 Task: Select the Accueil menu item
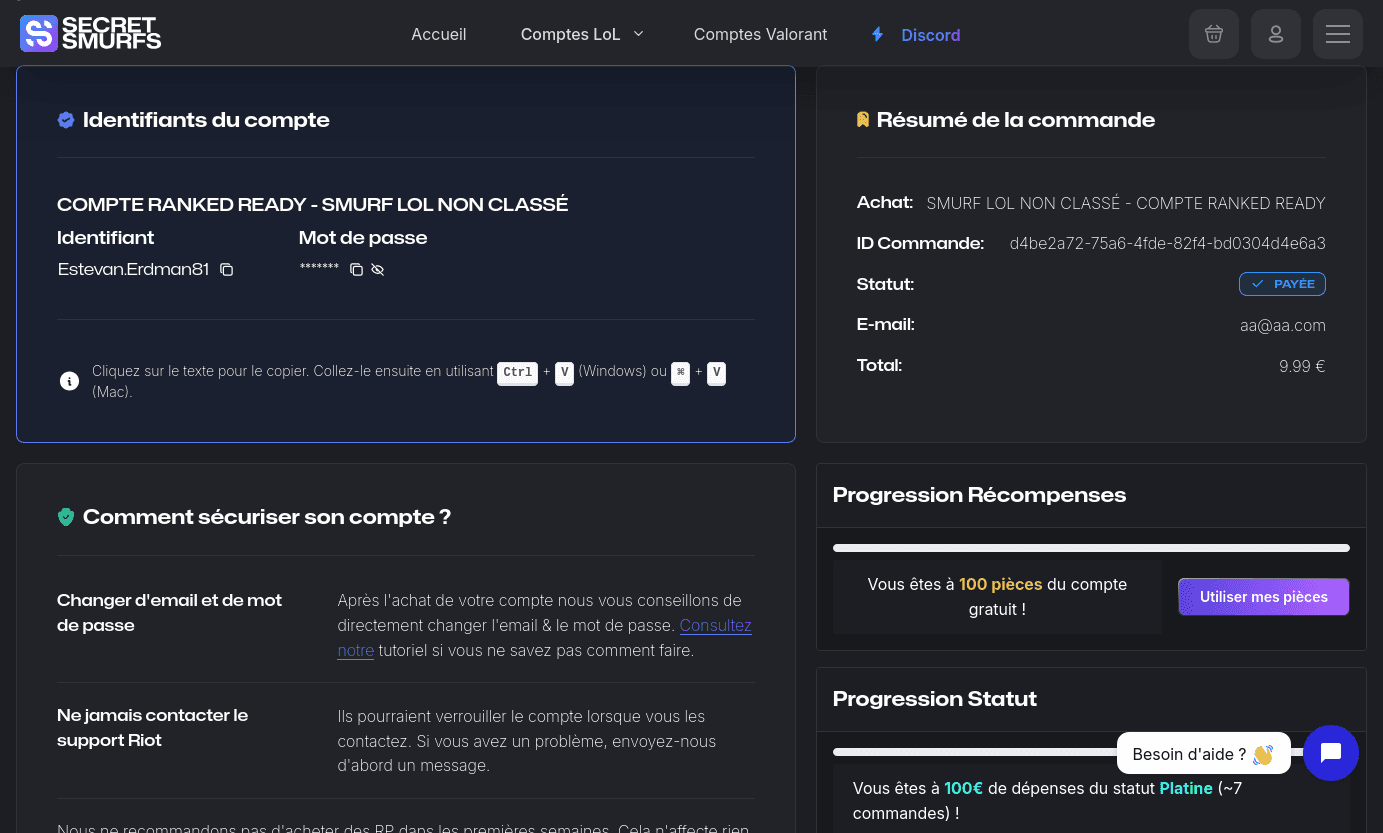point(438,34)
